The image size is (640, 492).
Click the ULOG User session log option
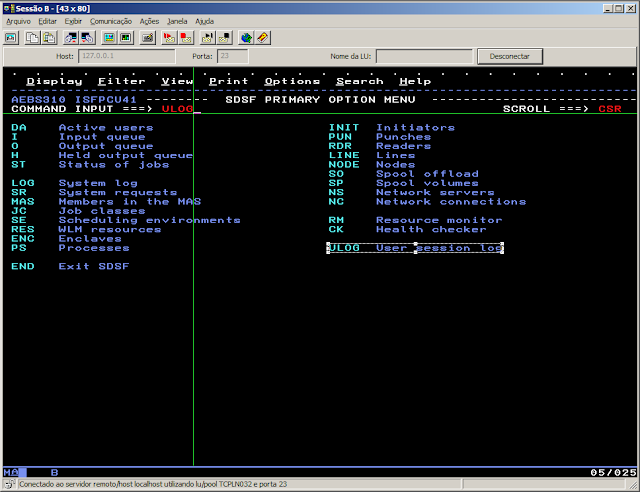coord(416,248)
